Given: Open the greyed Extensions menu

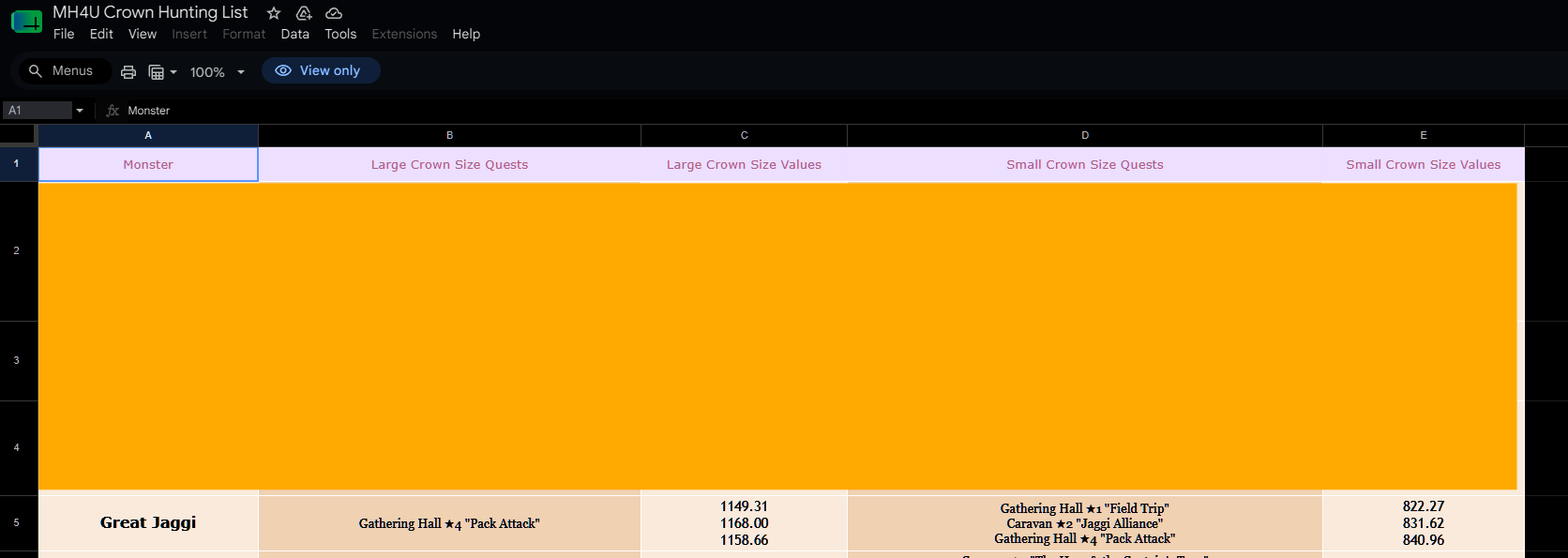Looking at the screenshot, I should coord(404,34).
